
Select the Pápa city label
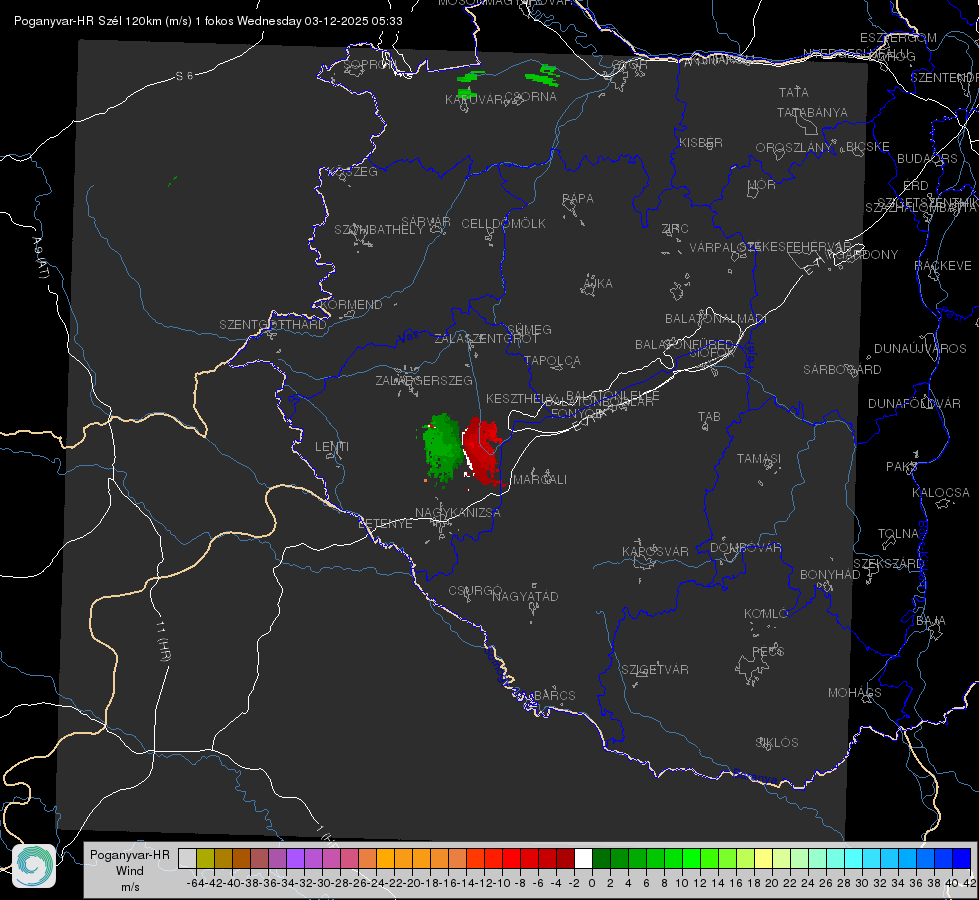point(578,199)
